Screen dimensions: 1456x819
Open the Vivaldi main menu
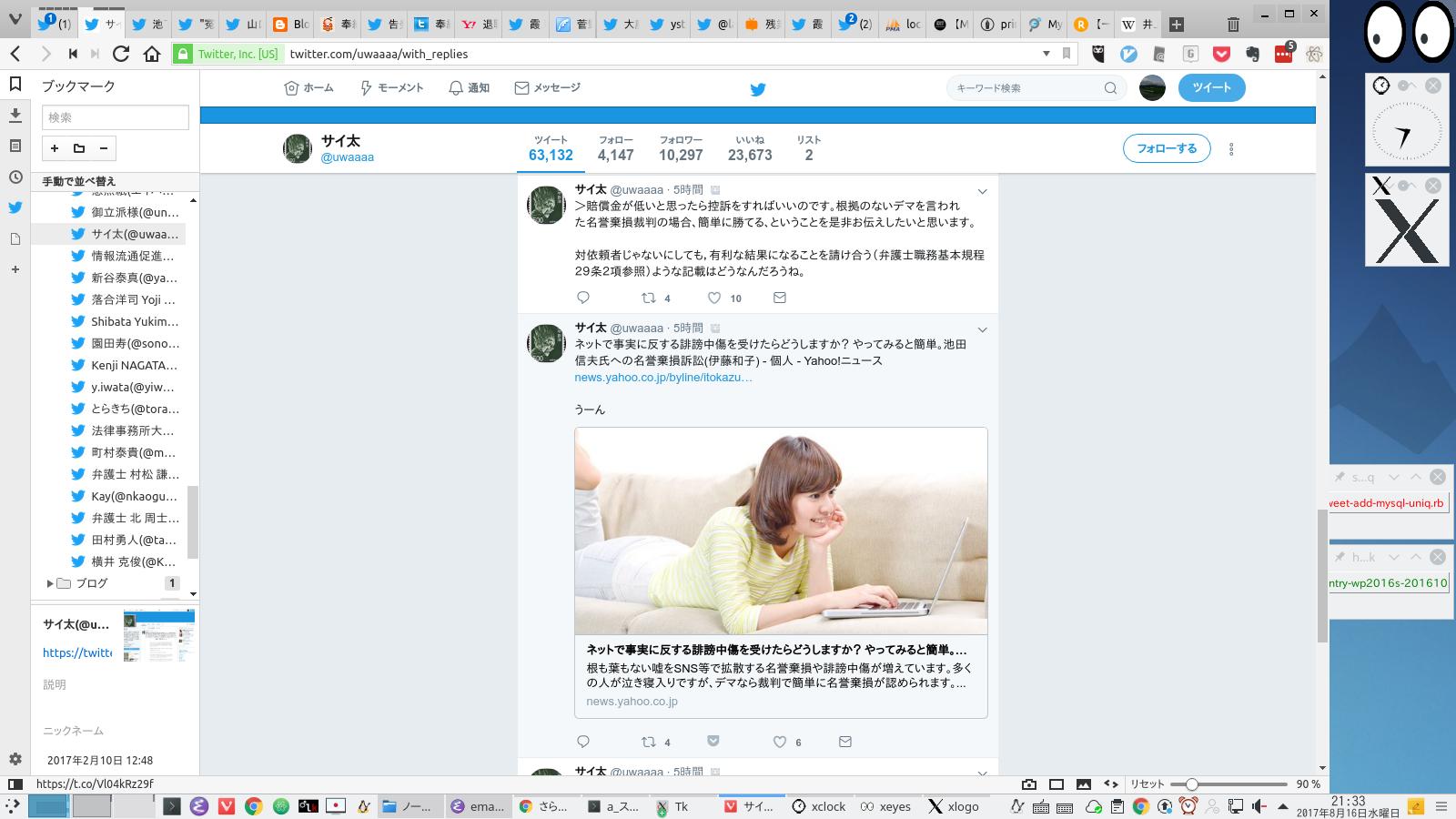(15, 20)
